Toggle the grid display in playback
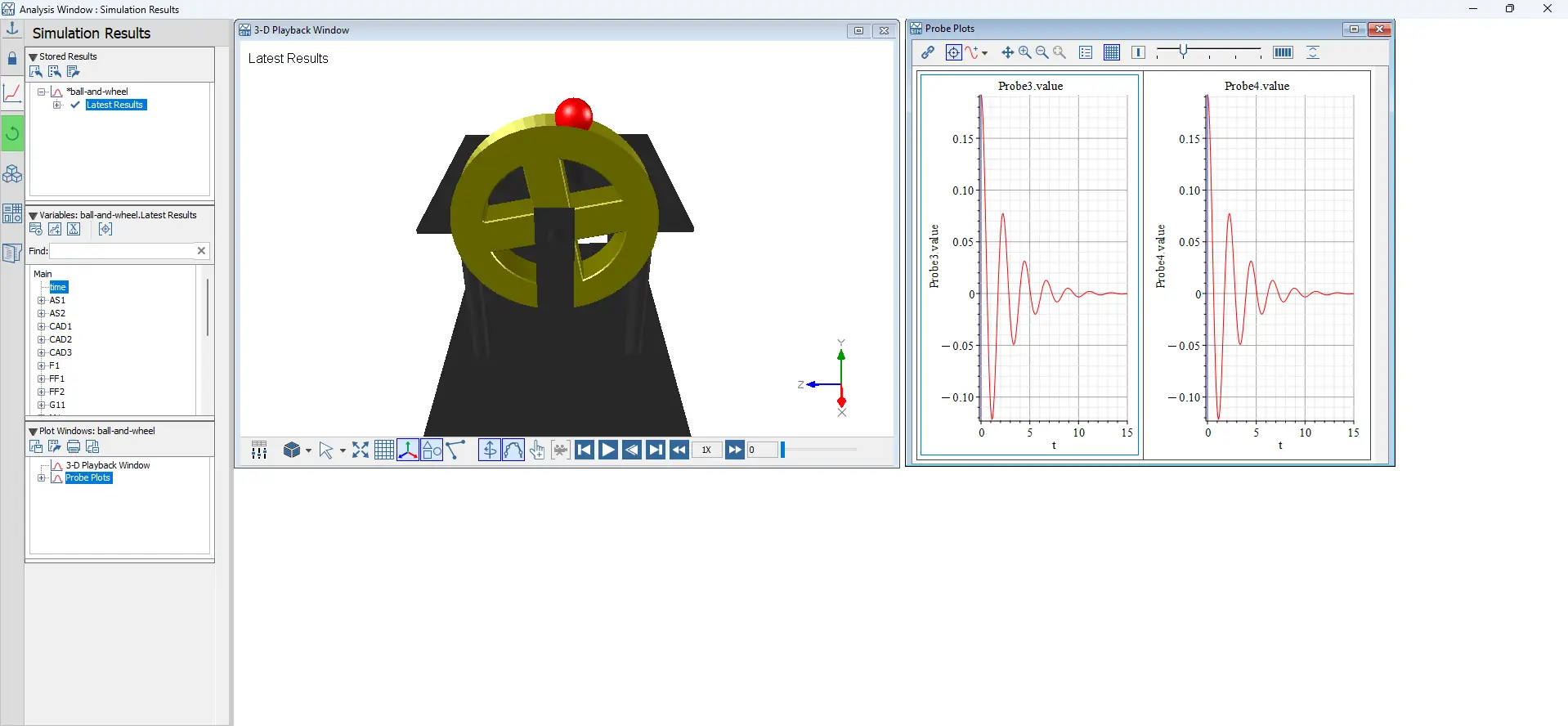The width and height of the screenshot is (1568, 726). click(384, 450)
